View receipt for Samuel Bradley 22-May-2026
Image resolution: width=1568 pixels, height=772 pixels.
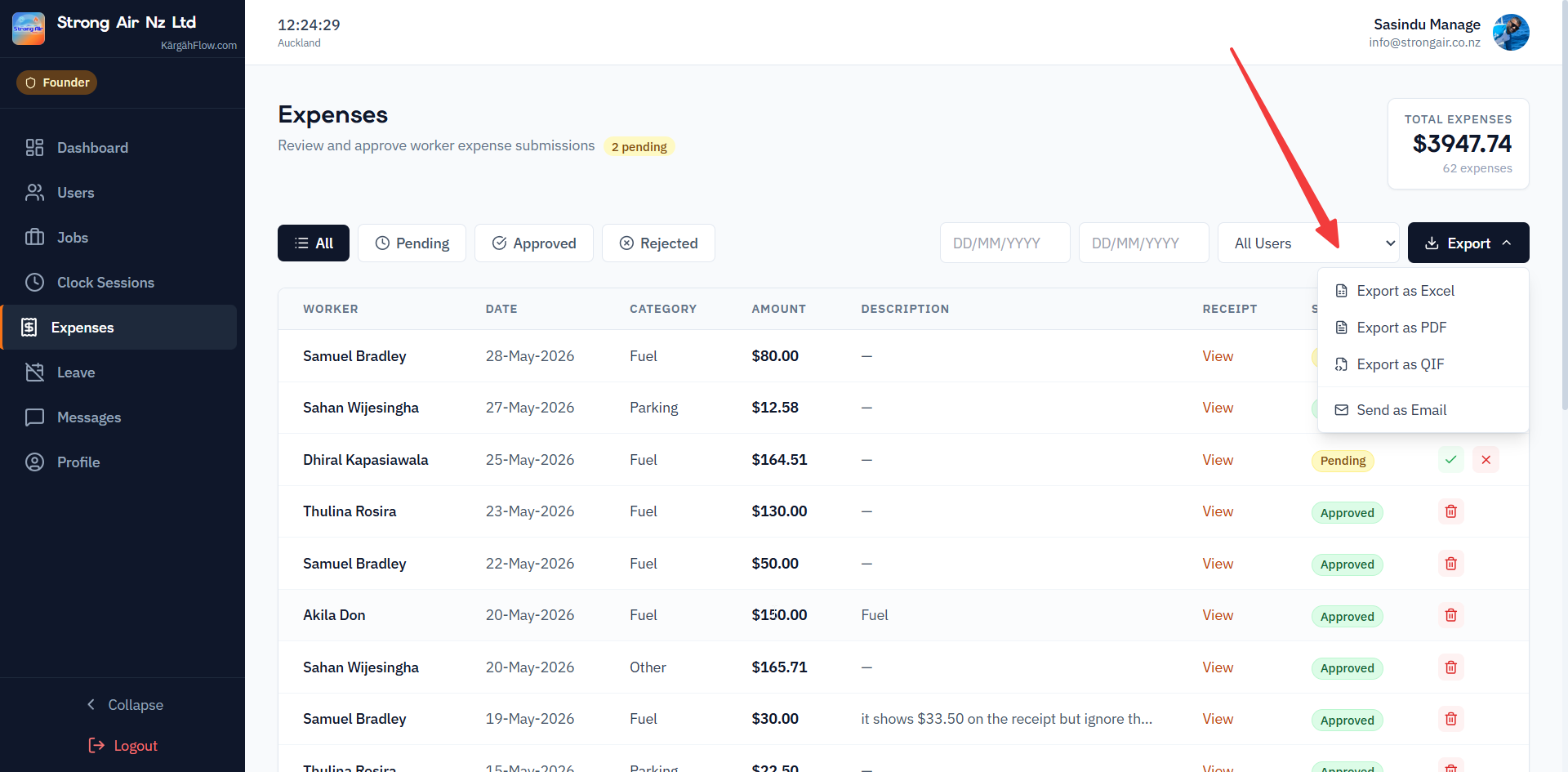[1218, 564]
